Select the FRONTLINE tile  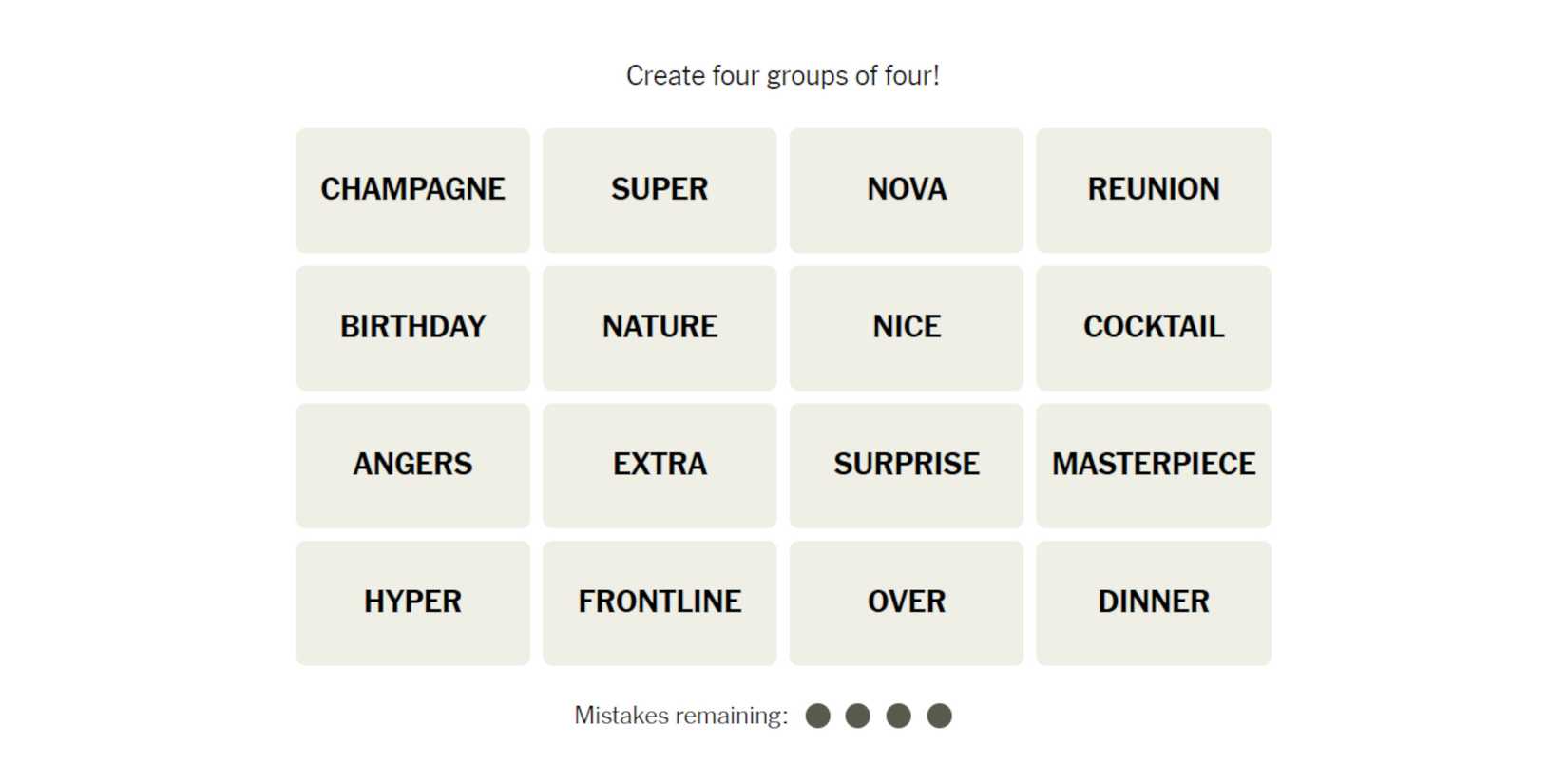tap(660, 603)
